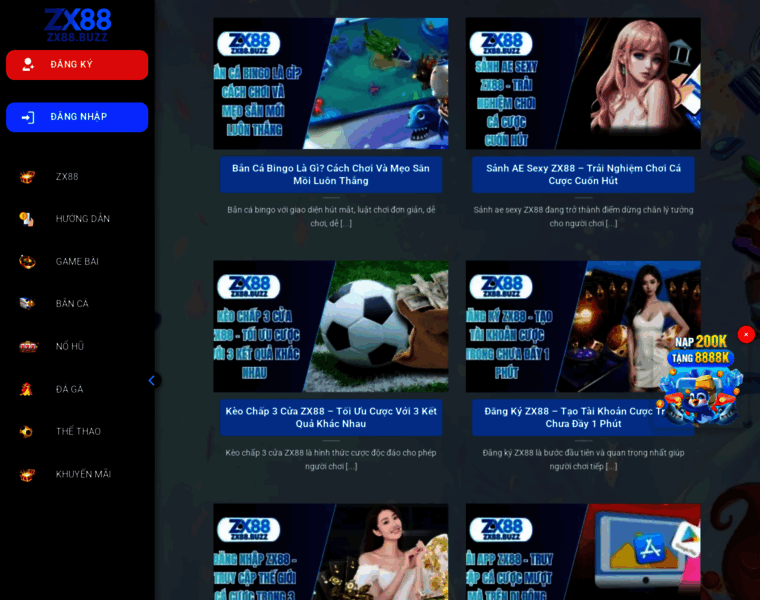This screenshot has width=760, height=600.
Task: Click the hand pointer icon beside HƯỚNG DẪN
Action: tap(27, 219)
